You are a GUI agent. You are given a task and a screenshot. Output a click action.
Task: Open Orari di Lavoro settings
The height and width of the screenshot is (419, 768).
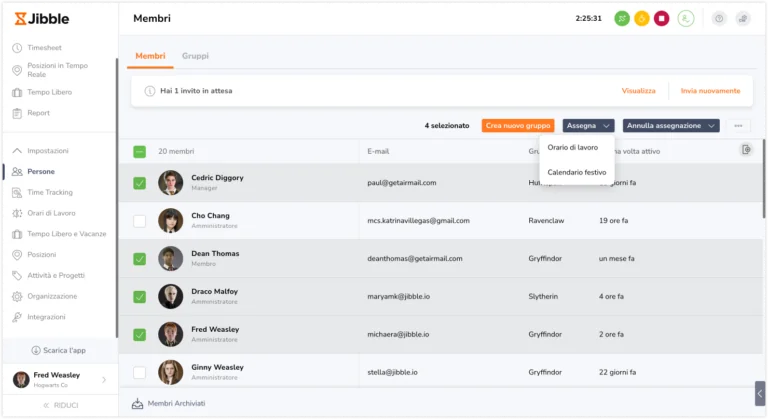point(51,213)
